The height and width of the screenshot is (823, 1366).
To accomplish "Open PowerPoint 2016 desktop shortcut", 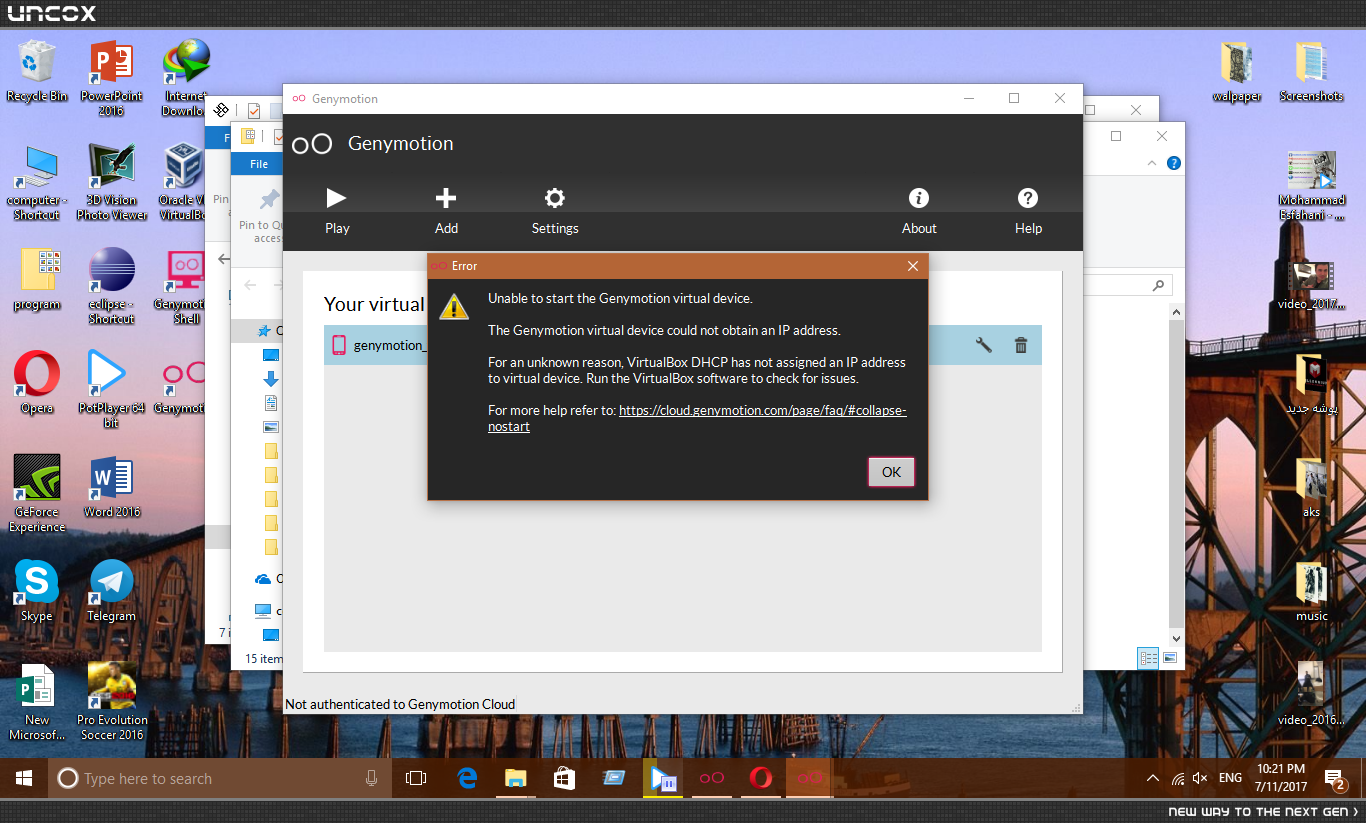I will click(111, 78).
